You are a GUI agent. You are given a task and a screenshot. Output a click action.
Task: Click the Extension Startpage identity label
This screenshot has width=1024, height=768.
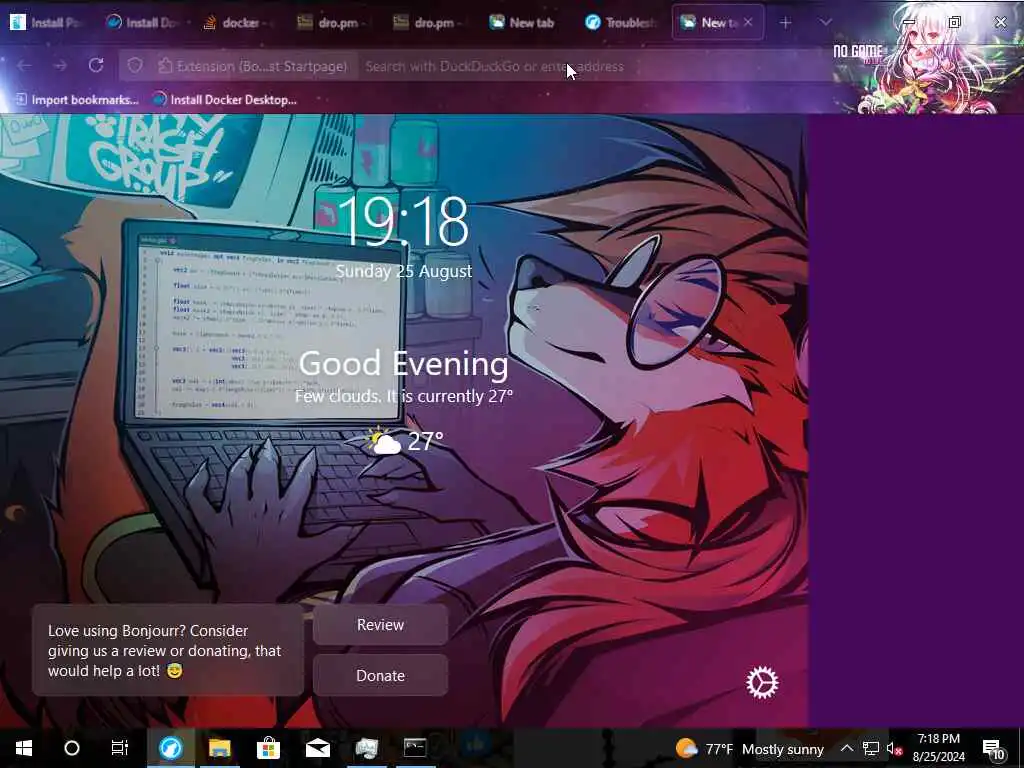[x=253, y=66]
